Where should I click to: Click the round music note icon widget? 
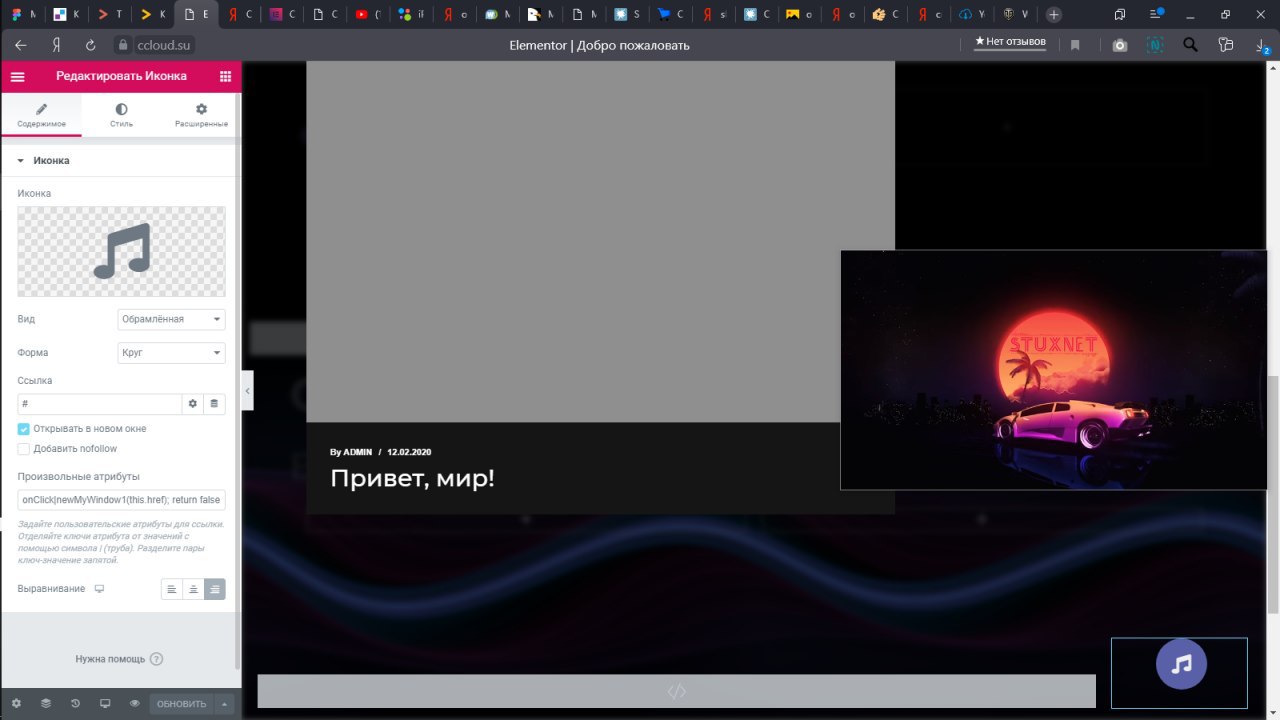[x=1181, y=664]
